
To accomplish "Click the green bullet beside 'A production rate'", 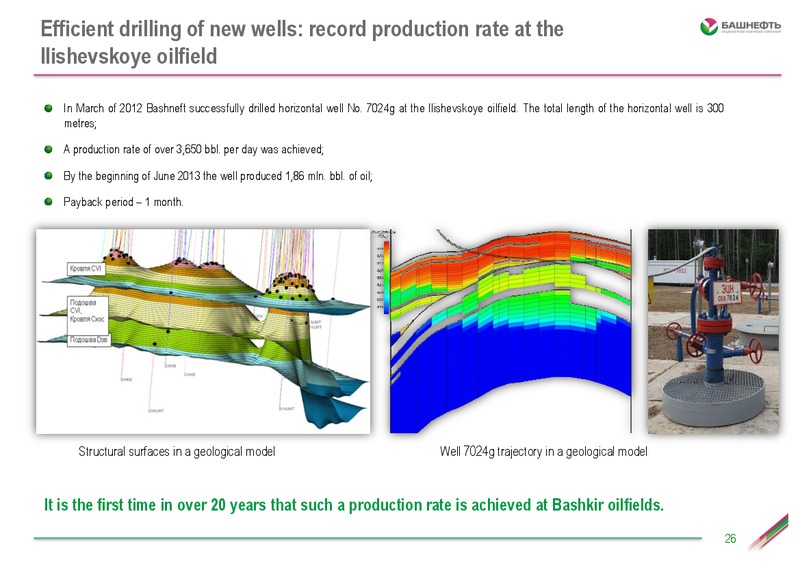I will [48, 150].
